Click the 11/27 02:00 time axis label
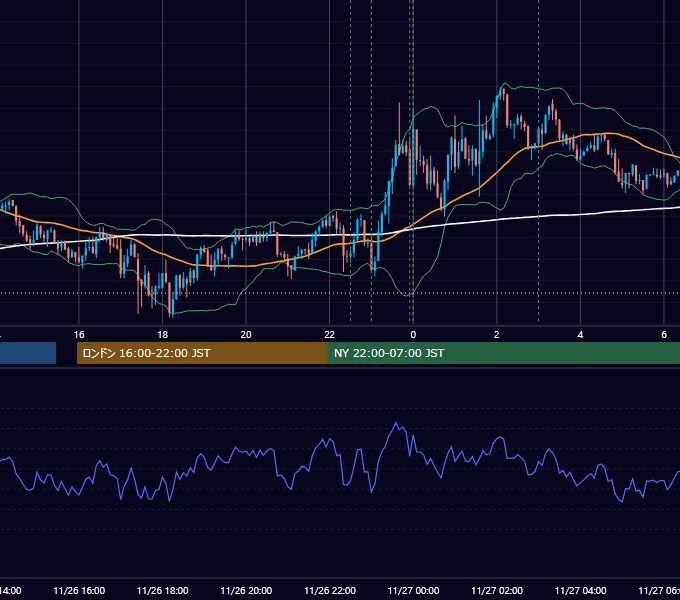This screenshot has width=680, height=600. [x=497, y=590]
